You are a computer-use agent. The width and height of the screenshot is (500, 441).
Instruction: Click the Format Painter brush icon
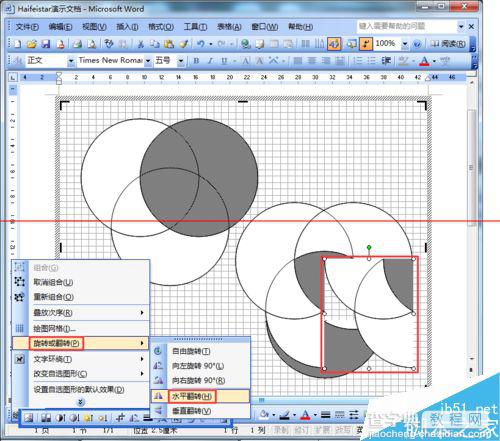[x=184, y=44]
